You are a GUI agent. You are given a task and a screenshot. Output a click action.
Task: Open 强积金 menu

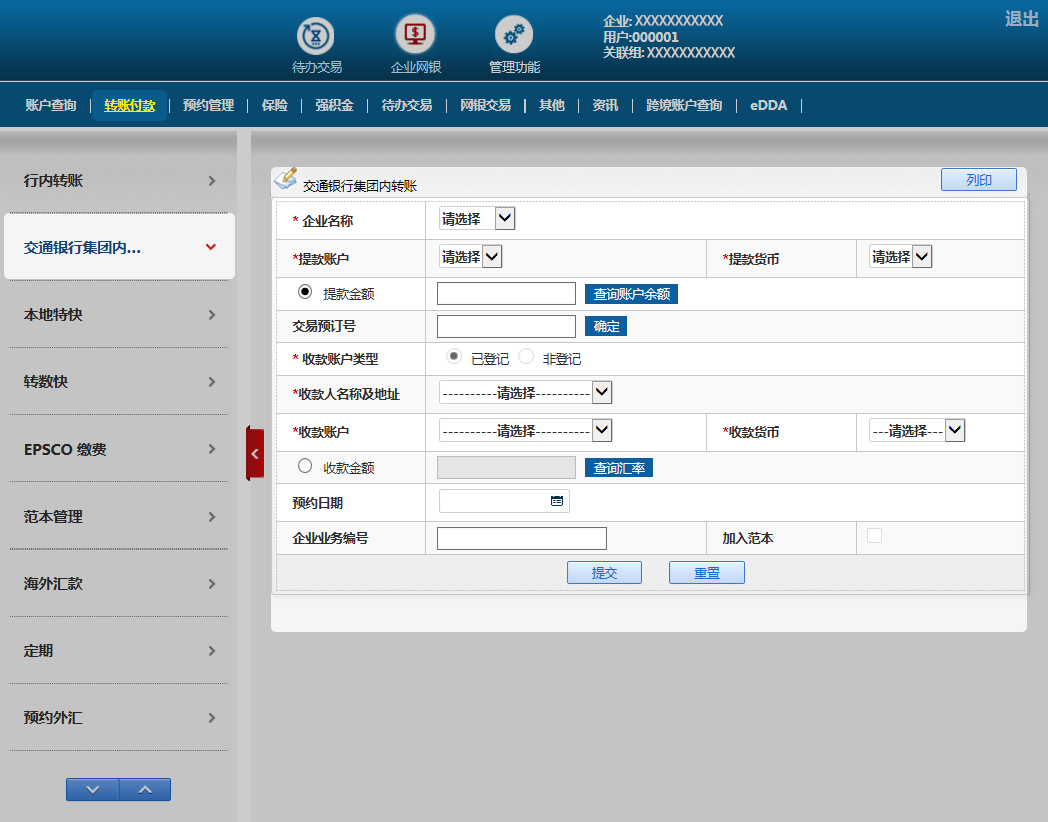(334, 105)
